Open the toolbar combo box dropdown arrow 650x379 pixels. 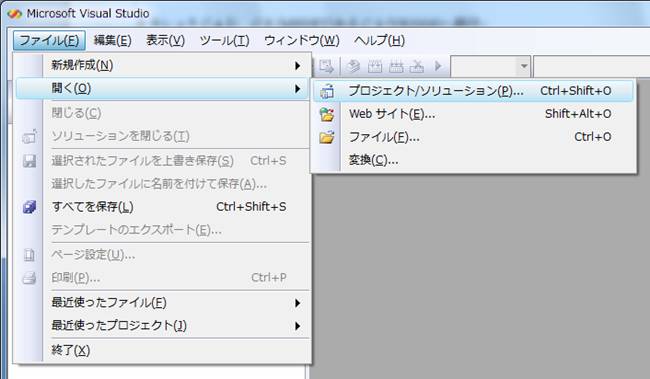(524, 66)
